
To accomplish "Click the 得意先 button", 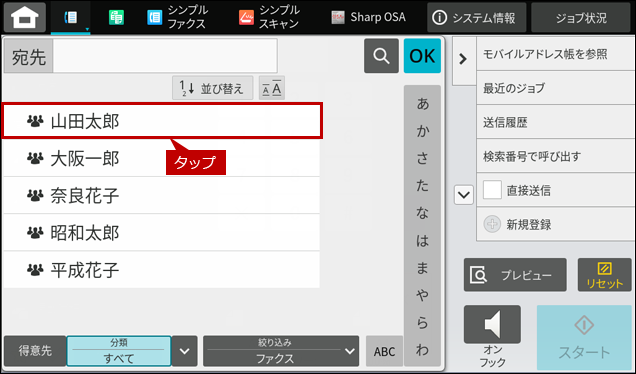I will 35,351.
